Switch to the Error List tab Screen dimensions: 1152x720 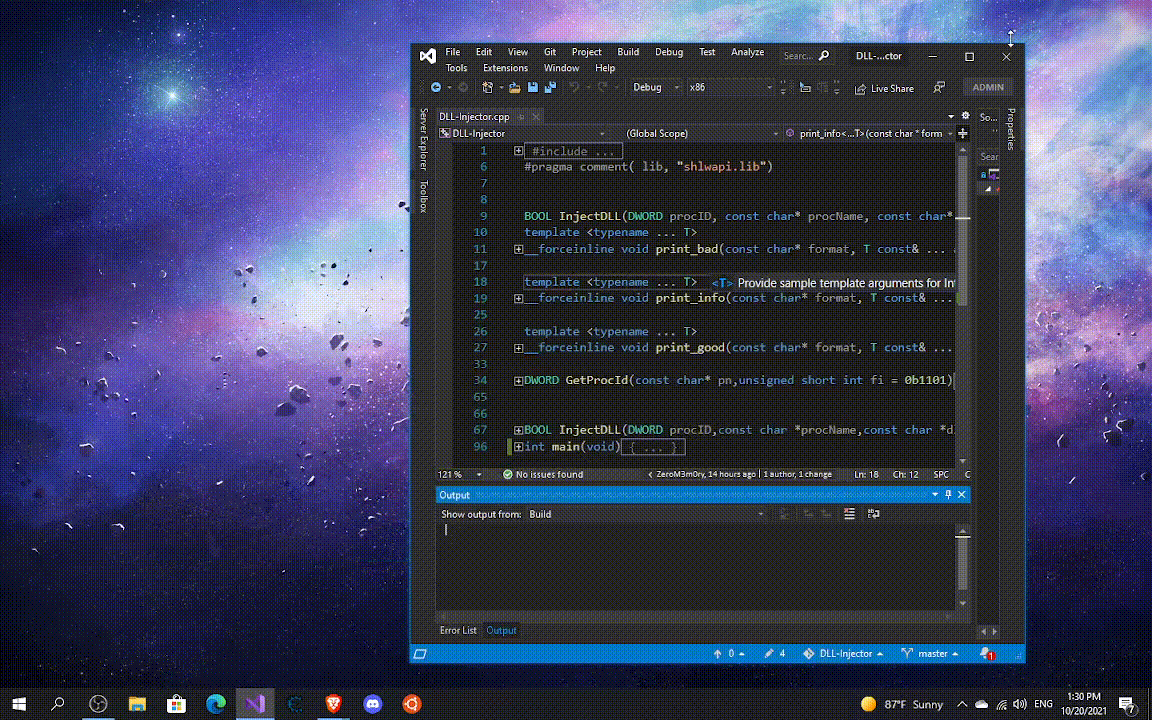458,630
